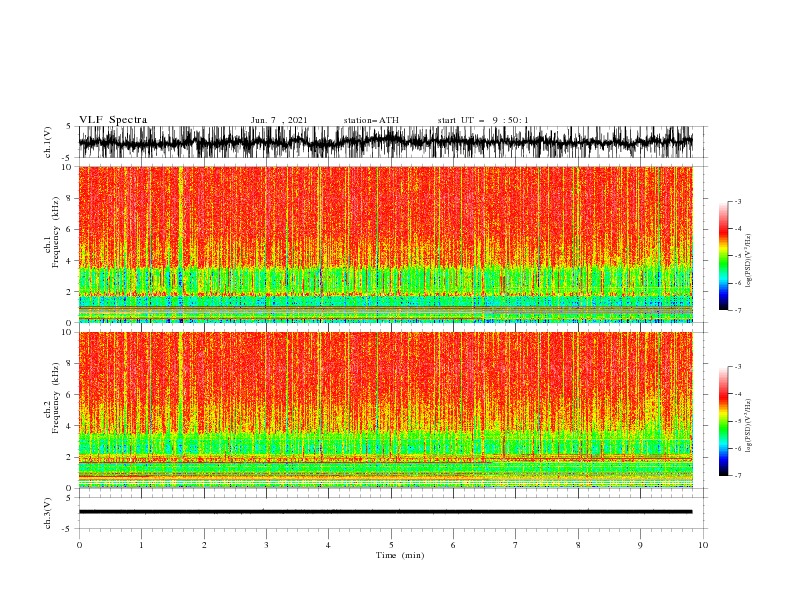Select the "ch.1(V)" axis label
This screenshot has width=792, height=612.
pyautogui.click(x=48, y=142)
